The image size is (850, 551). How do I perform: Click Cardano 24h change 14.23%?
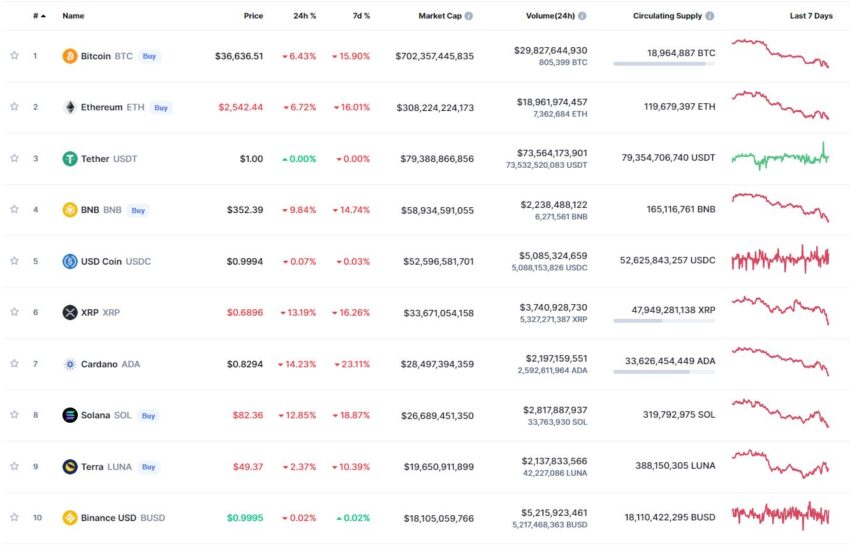[x=297, y=364]
